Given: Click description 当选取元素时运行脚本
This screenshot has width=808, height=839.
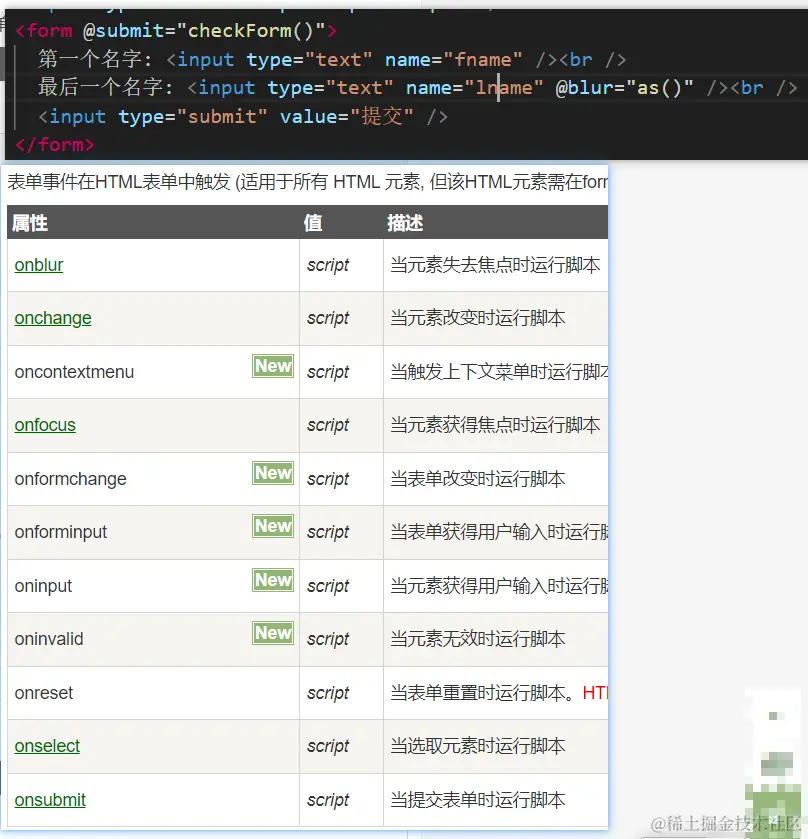Looking at the screenshot, I should pos(477,746).
